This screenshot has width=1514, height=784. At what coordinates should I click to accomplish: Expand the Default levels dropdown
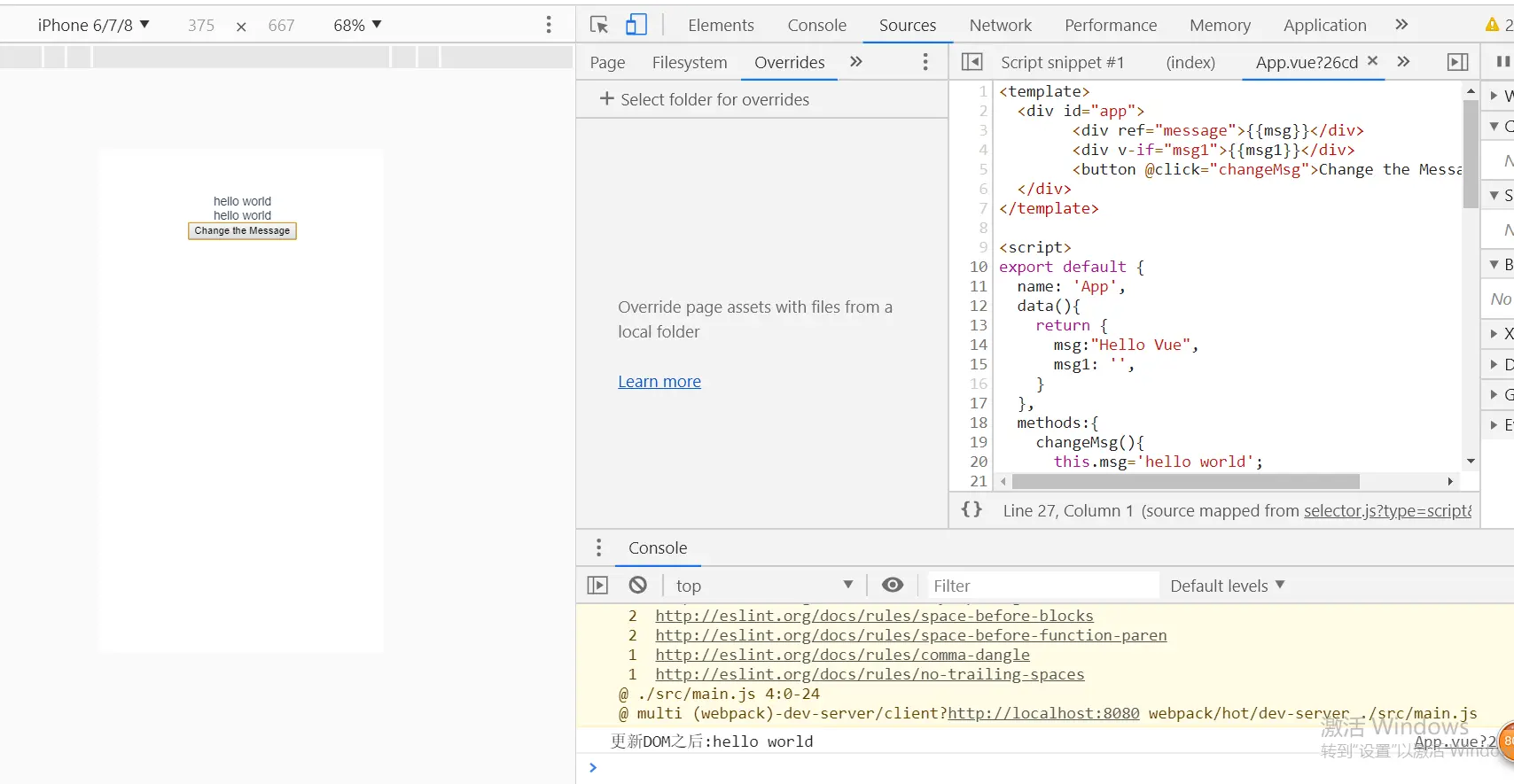[x=1227, y=586]
